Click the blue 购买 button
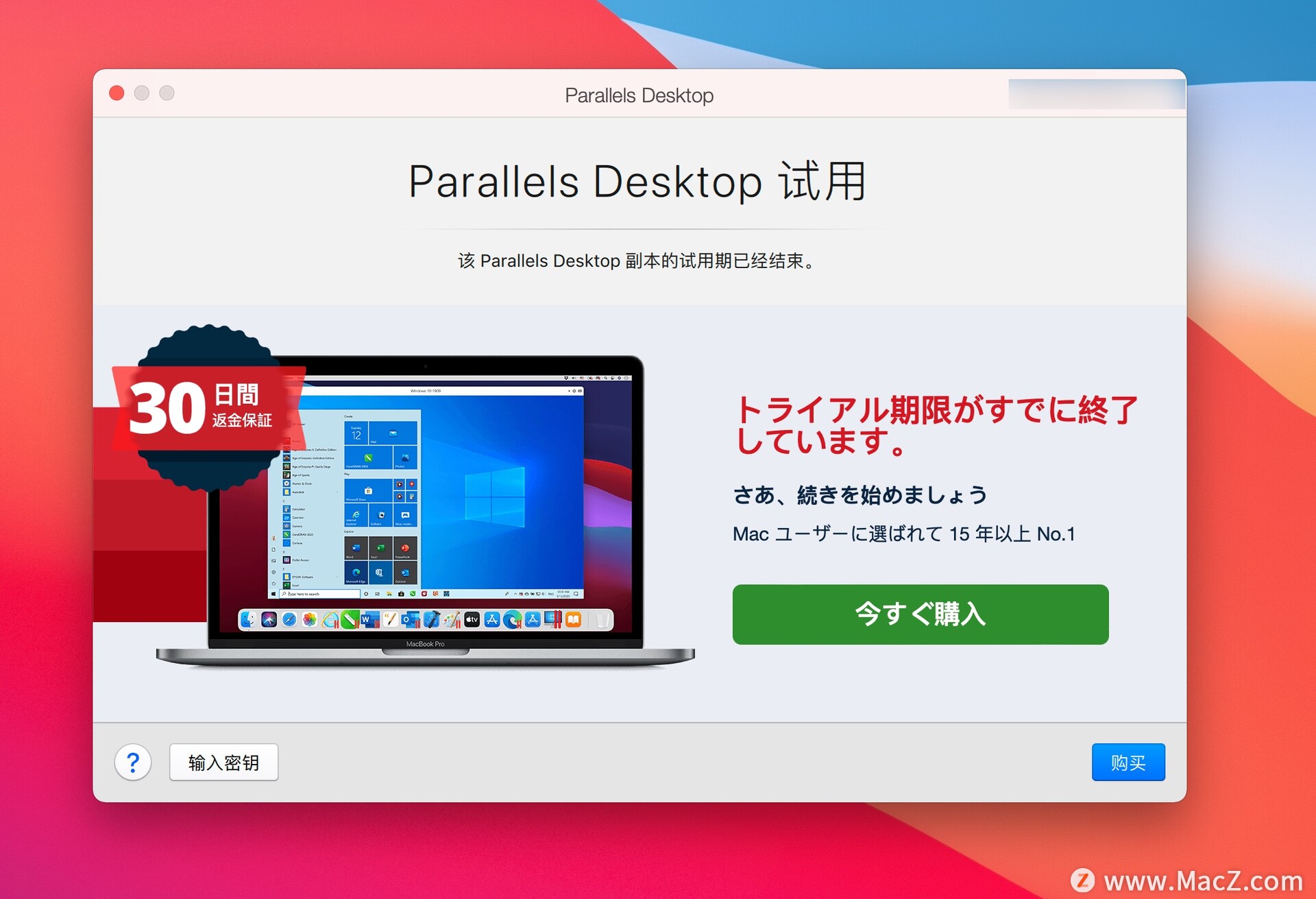The width and height of the screenshot is (1316, 899). point(1128,762)
